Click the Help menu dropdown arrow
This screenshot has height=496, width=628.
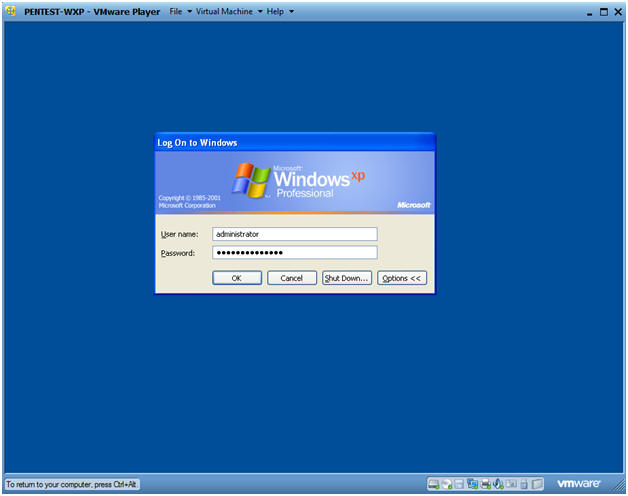pos(292,12)
